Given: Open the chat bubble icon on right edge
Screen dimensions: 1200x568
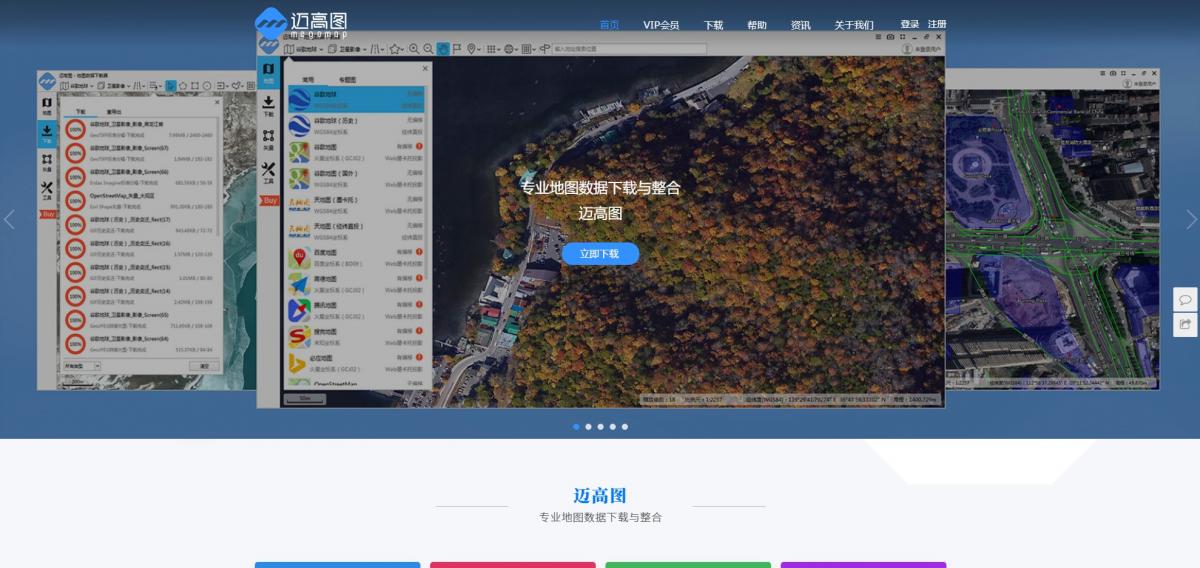Looking at the screenshot, I should pos(1185,300).
